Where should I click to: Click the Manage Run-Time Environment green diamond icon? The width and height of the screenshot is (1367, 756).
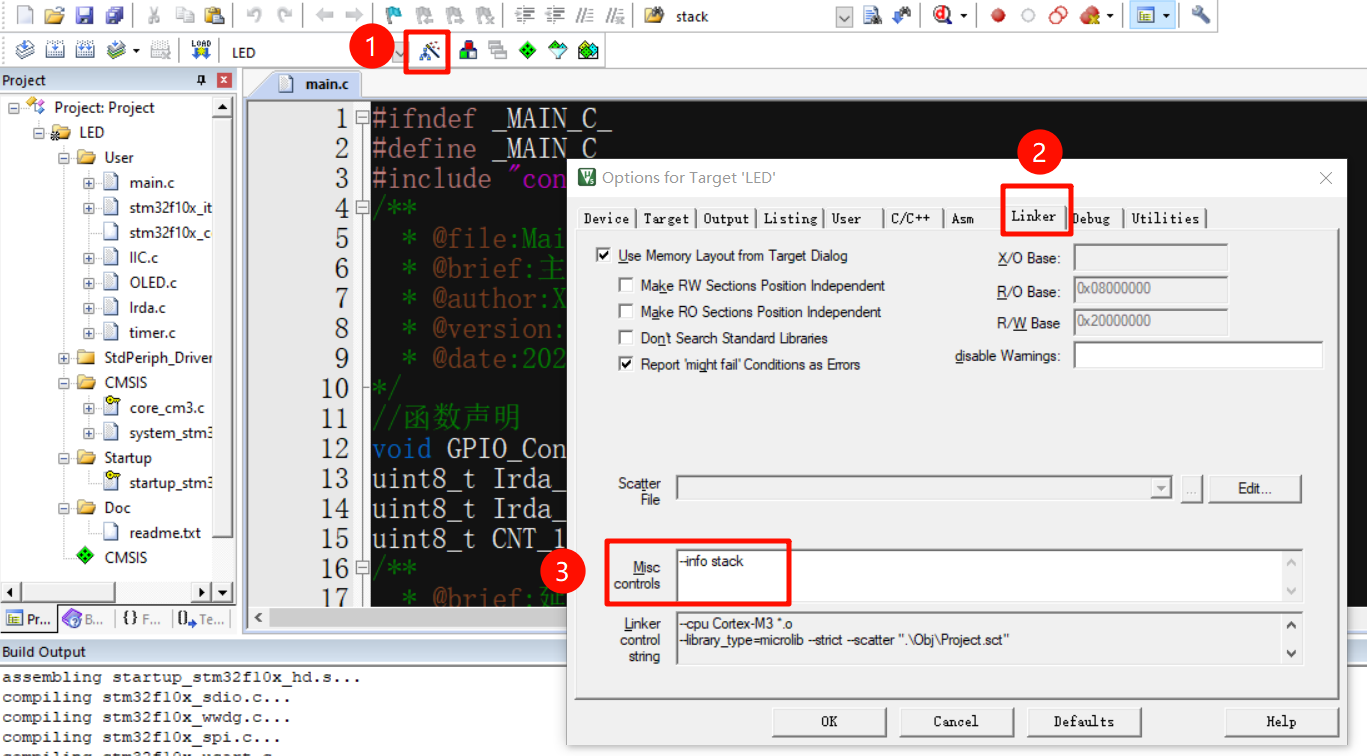click(x=528, y=50)
